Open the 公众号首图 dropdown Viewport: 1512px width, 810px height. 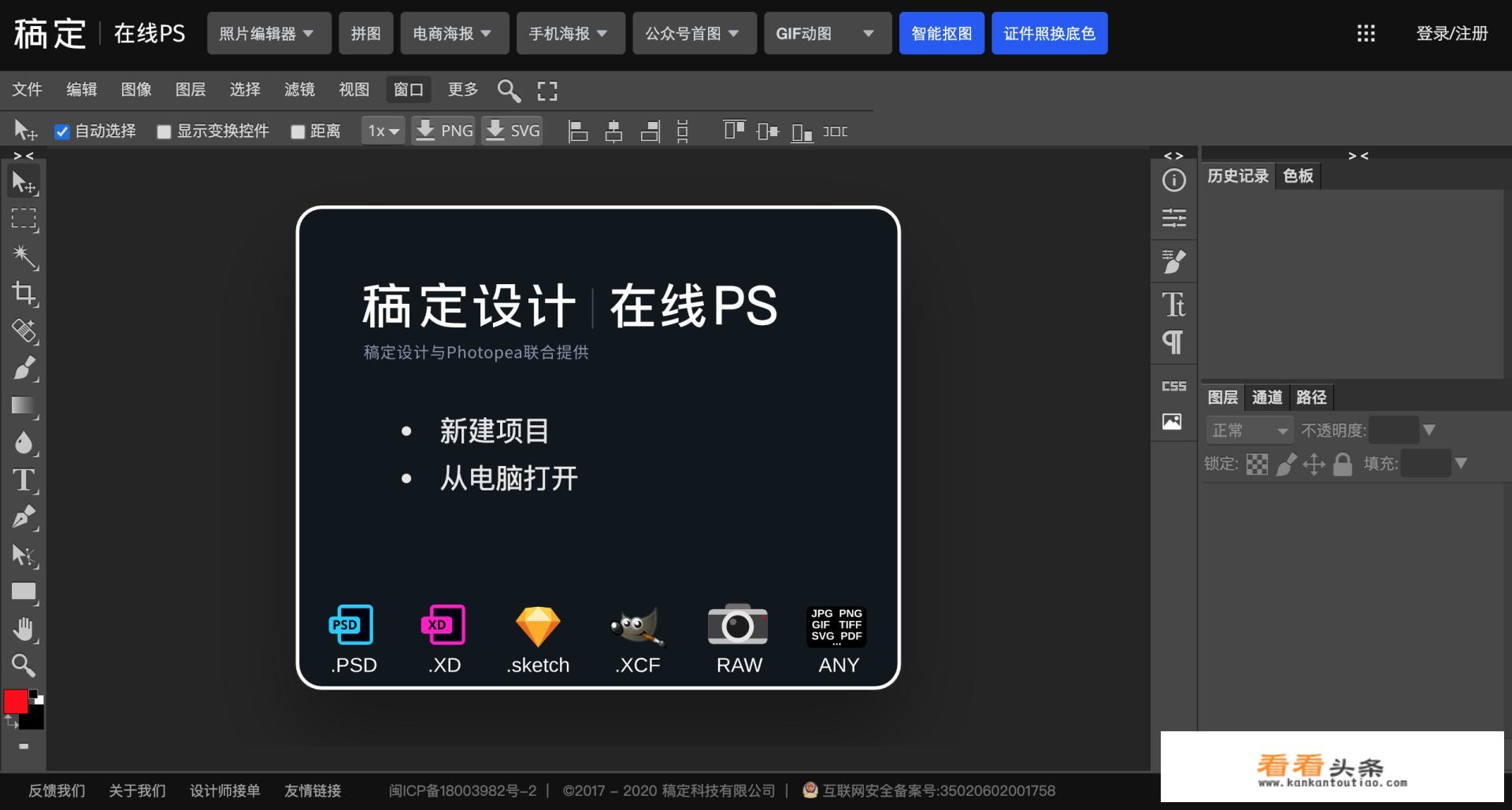[695, 33]
